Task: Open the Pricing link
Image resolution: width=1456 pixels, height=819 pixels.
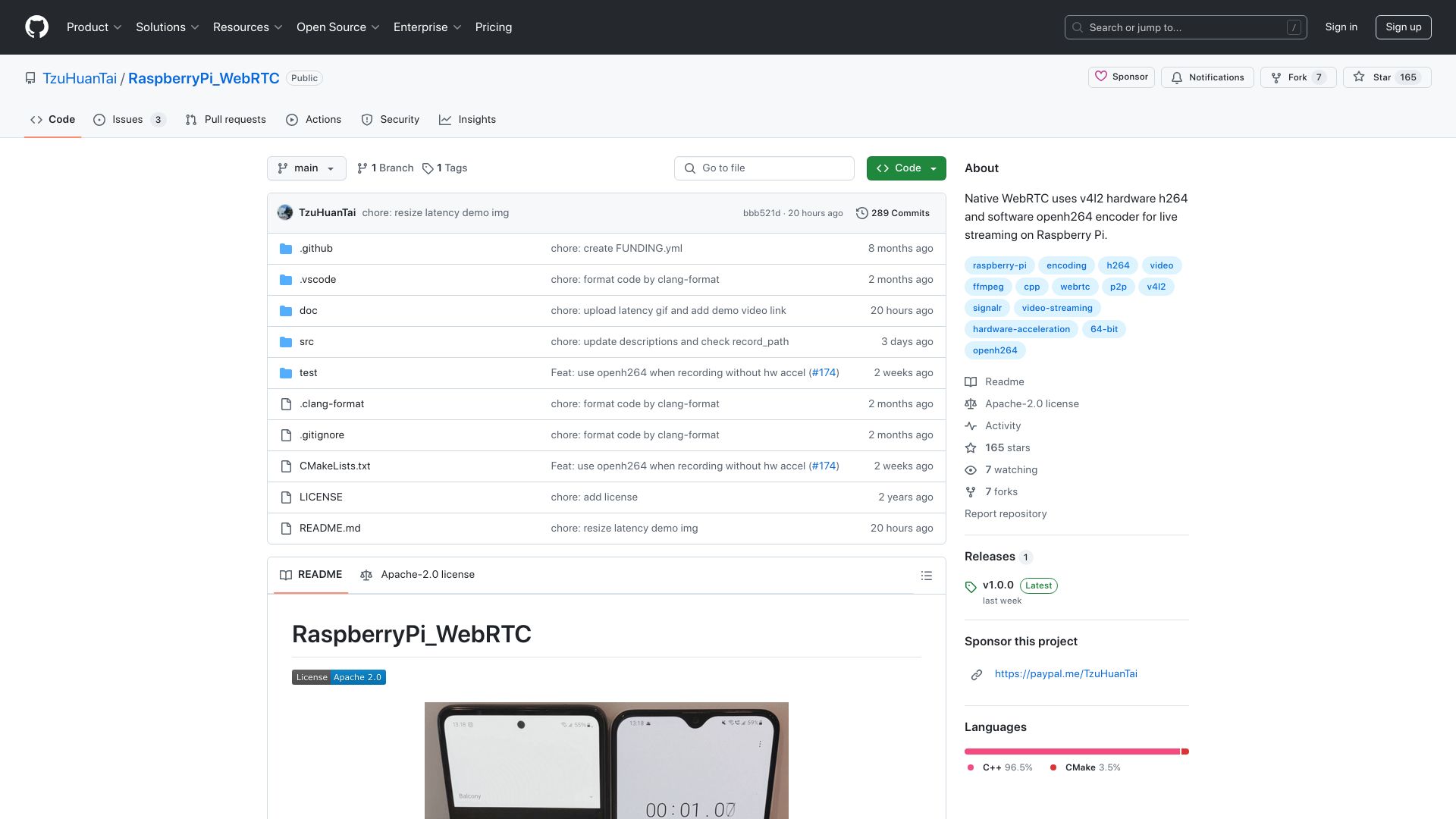Action: tap(494, 27)
